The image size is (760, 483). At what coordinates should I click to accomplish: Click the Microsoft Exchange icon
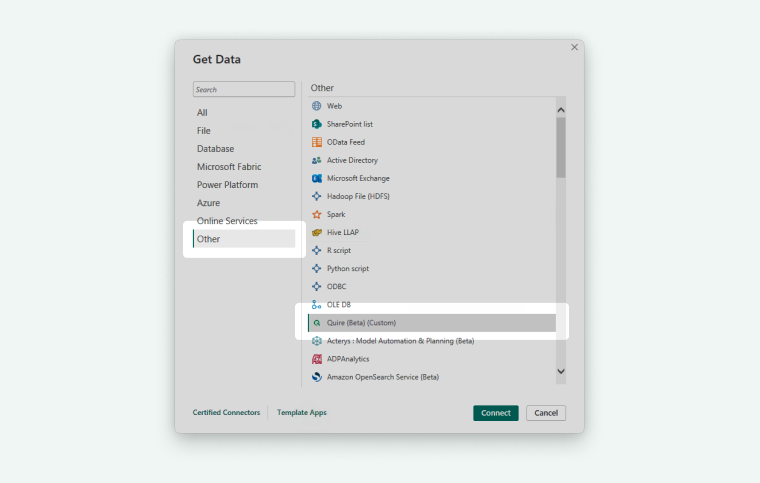coord(317,178)
